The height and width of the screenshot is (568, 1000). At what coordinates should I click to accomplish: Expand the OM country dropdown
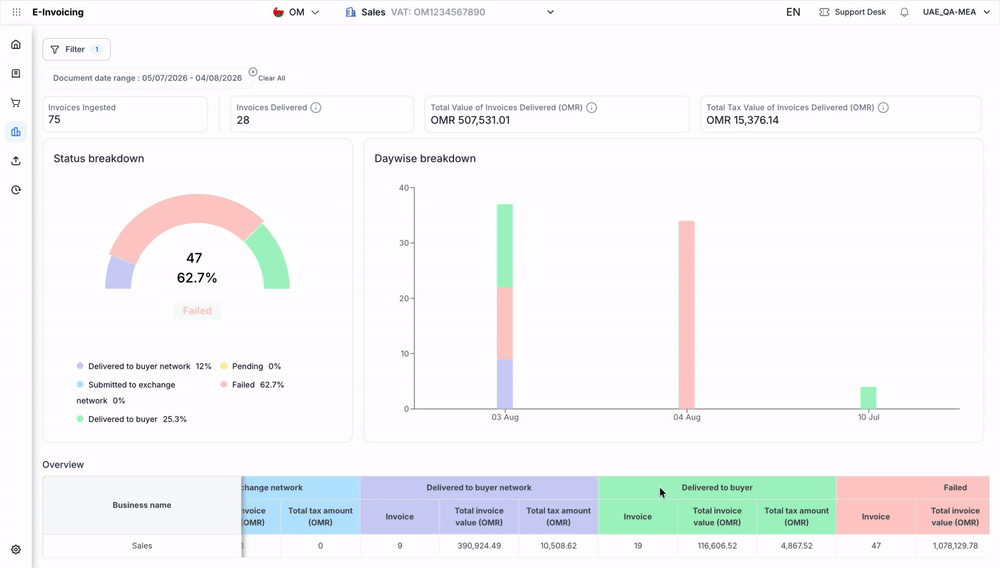[x=296, y=12]
